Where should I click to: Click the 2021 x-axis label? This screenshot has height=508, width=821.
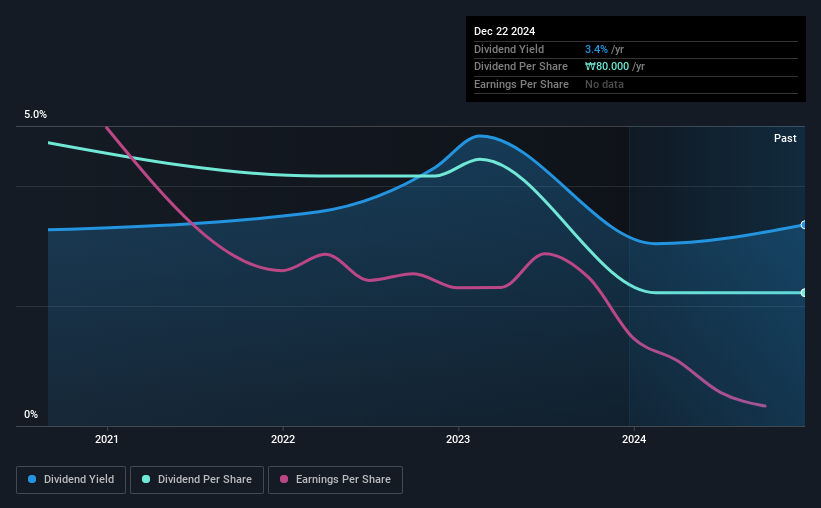(x=107, y=439)
